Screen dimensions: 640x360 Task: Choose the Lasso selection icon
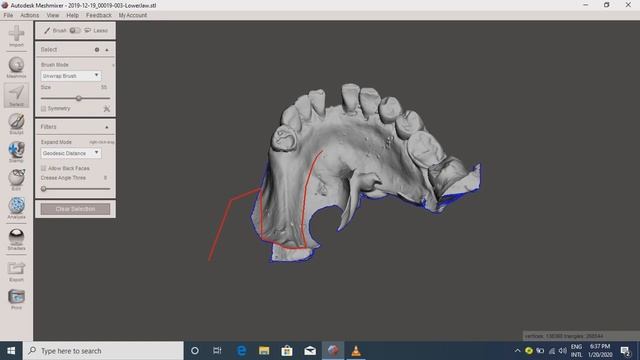coord(87,31)
